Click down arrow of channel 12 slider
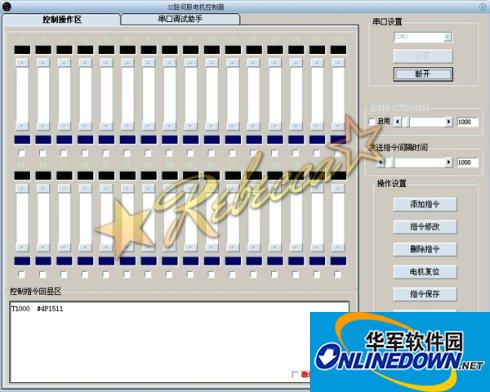This screenshot has height=392, width=490. [x=254, y=126]
